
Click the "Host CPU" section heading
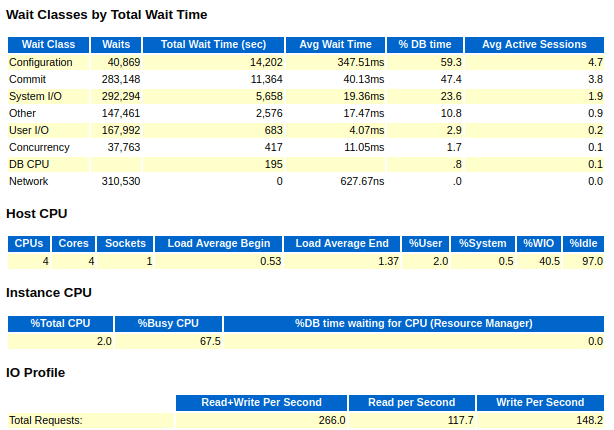[37, 213]
